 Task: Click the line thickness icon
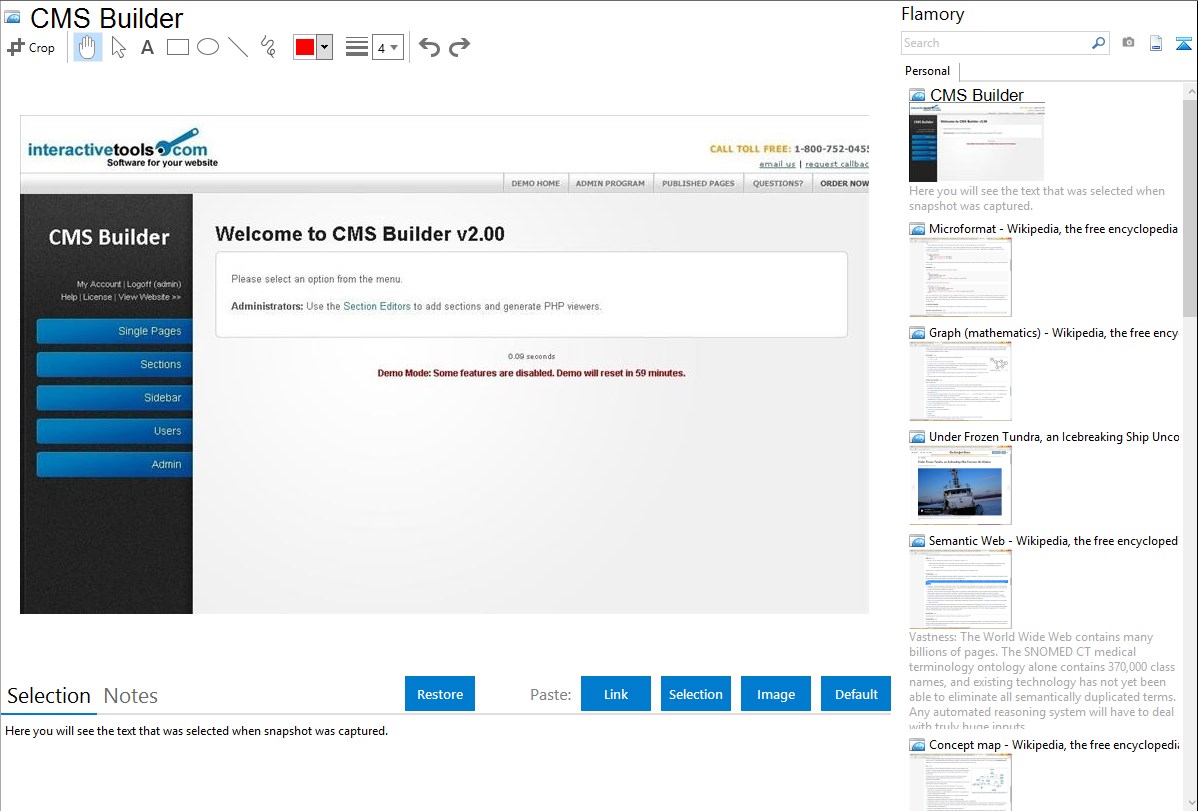(x=357, y=47)
